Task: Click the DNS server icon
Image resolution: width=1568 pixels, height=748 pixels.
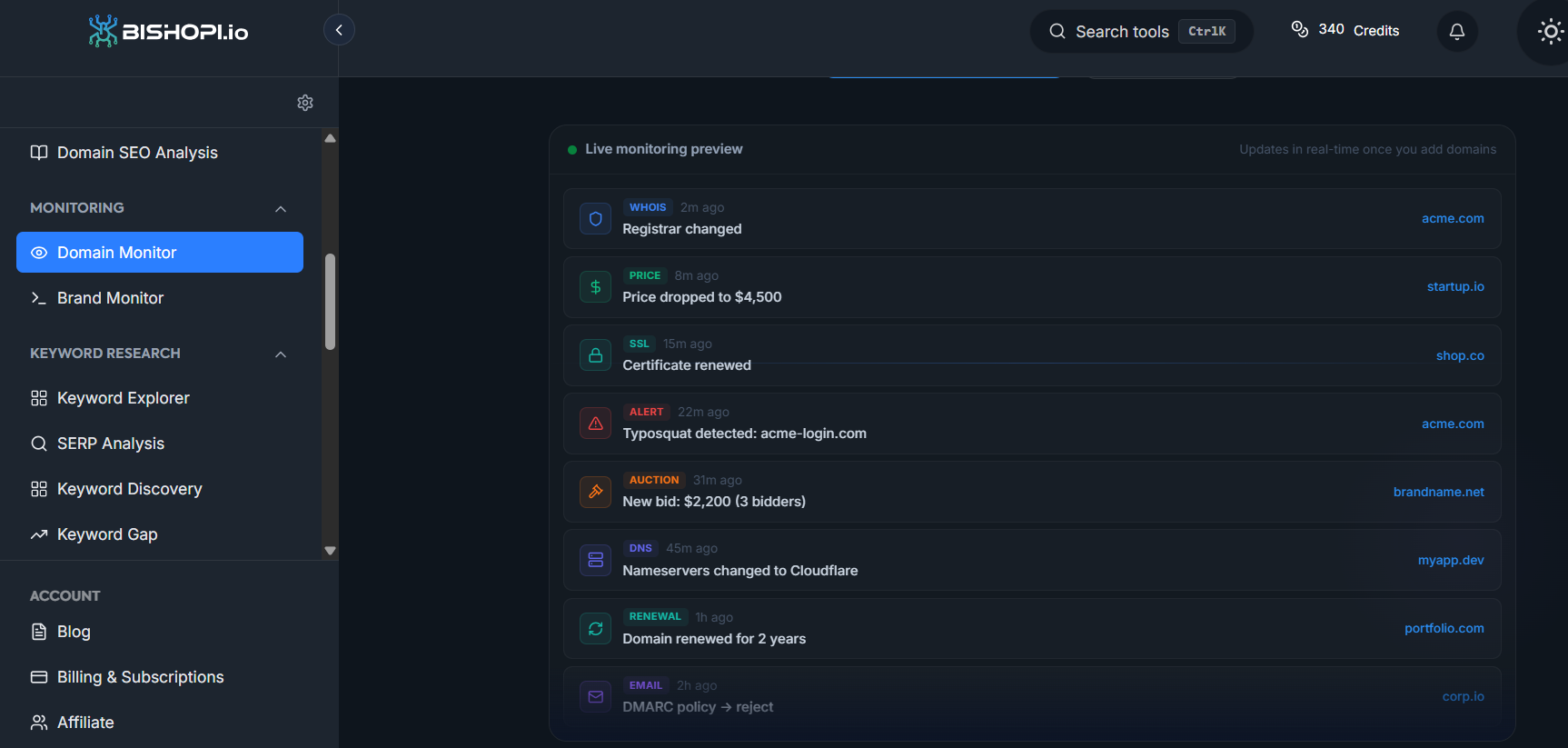Action: (x=596, y=560)
